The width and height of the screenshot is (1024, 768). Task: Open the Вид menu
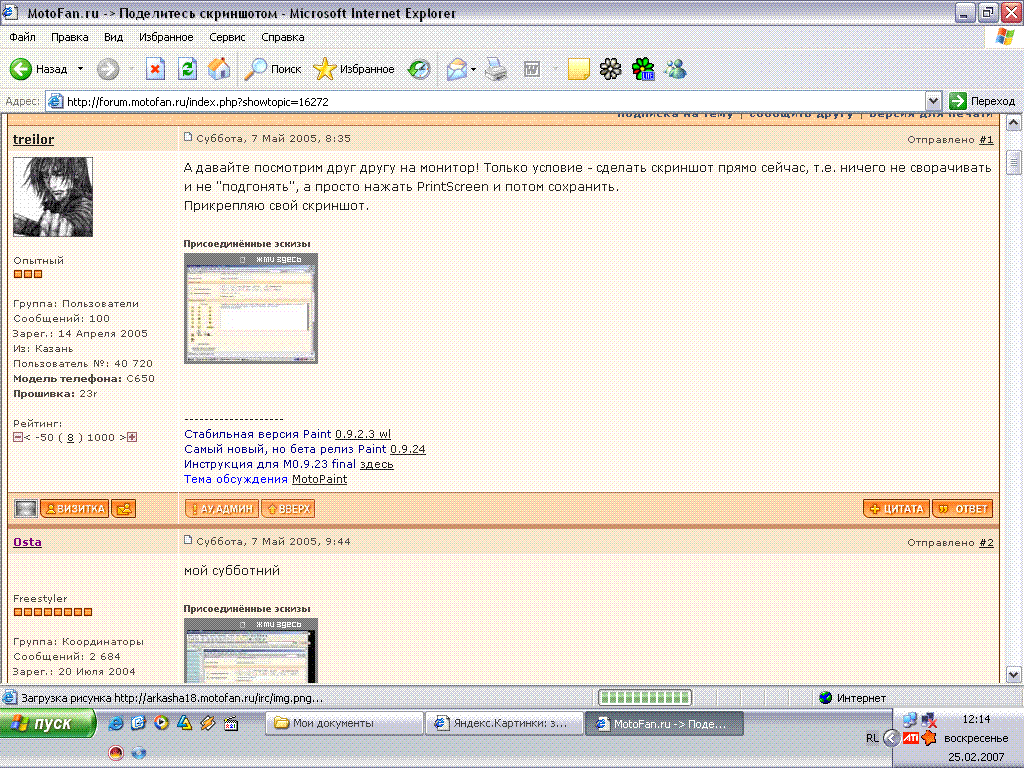[113, 37]
